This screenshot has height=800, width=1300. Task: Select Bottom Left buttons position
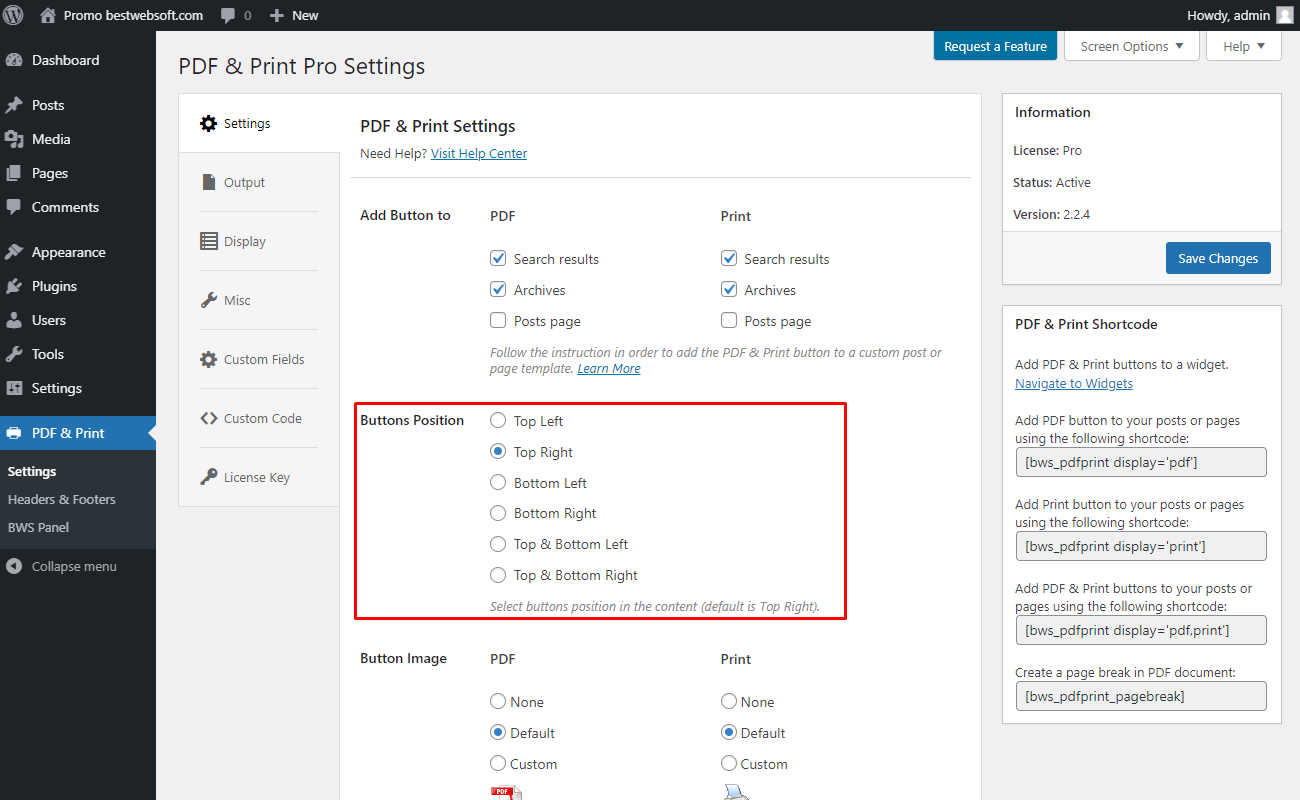[x=498, y=482]
